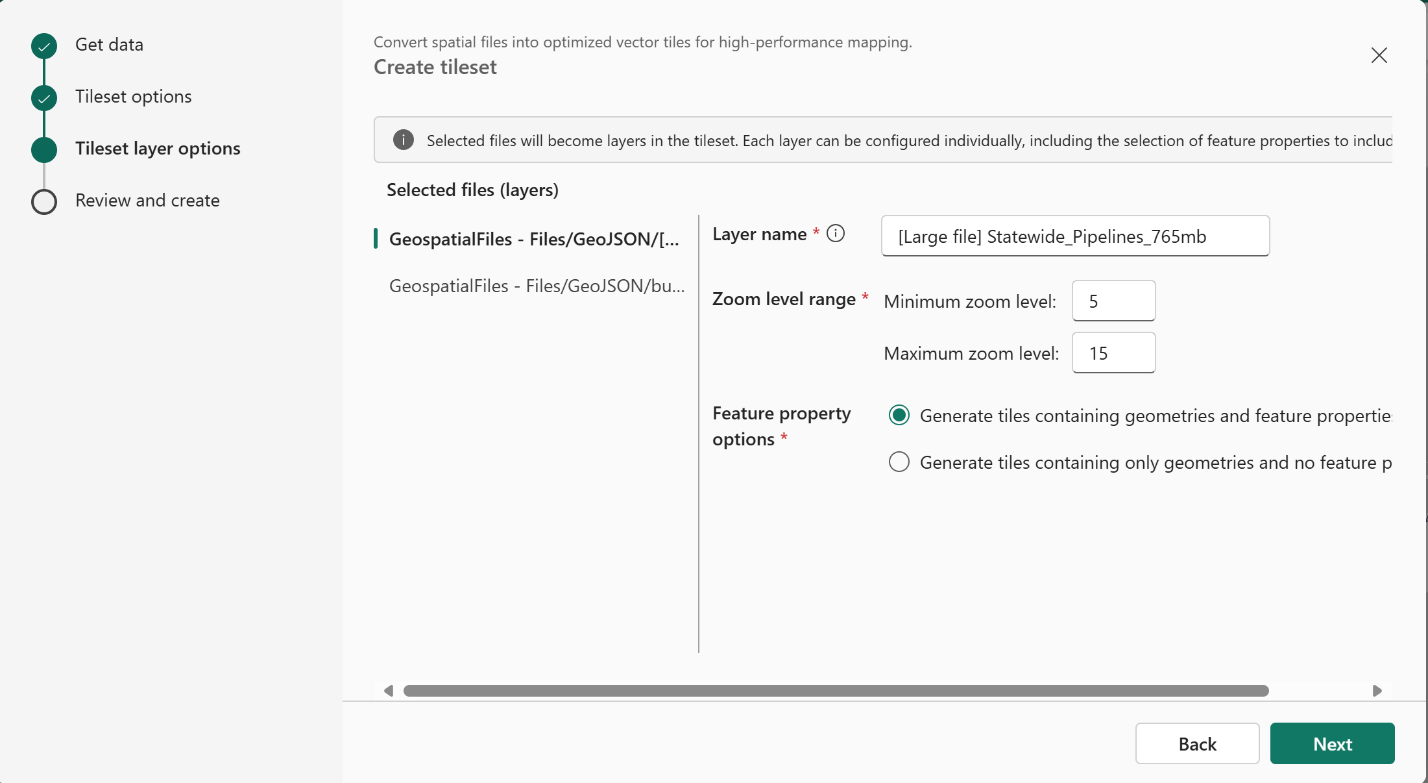
Task: Click the Back button
Action: (x=1197, y=744)
